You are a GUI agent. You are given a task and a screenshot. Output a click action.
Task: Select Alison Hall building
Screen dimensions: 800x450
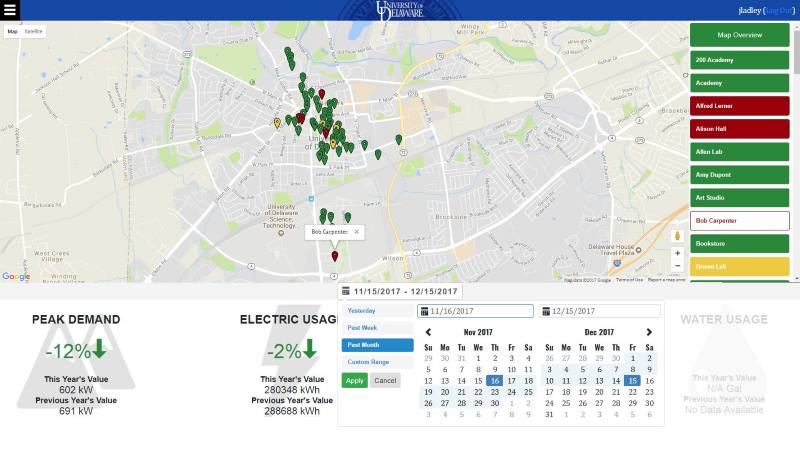tap(739, 129)
